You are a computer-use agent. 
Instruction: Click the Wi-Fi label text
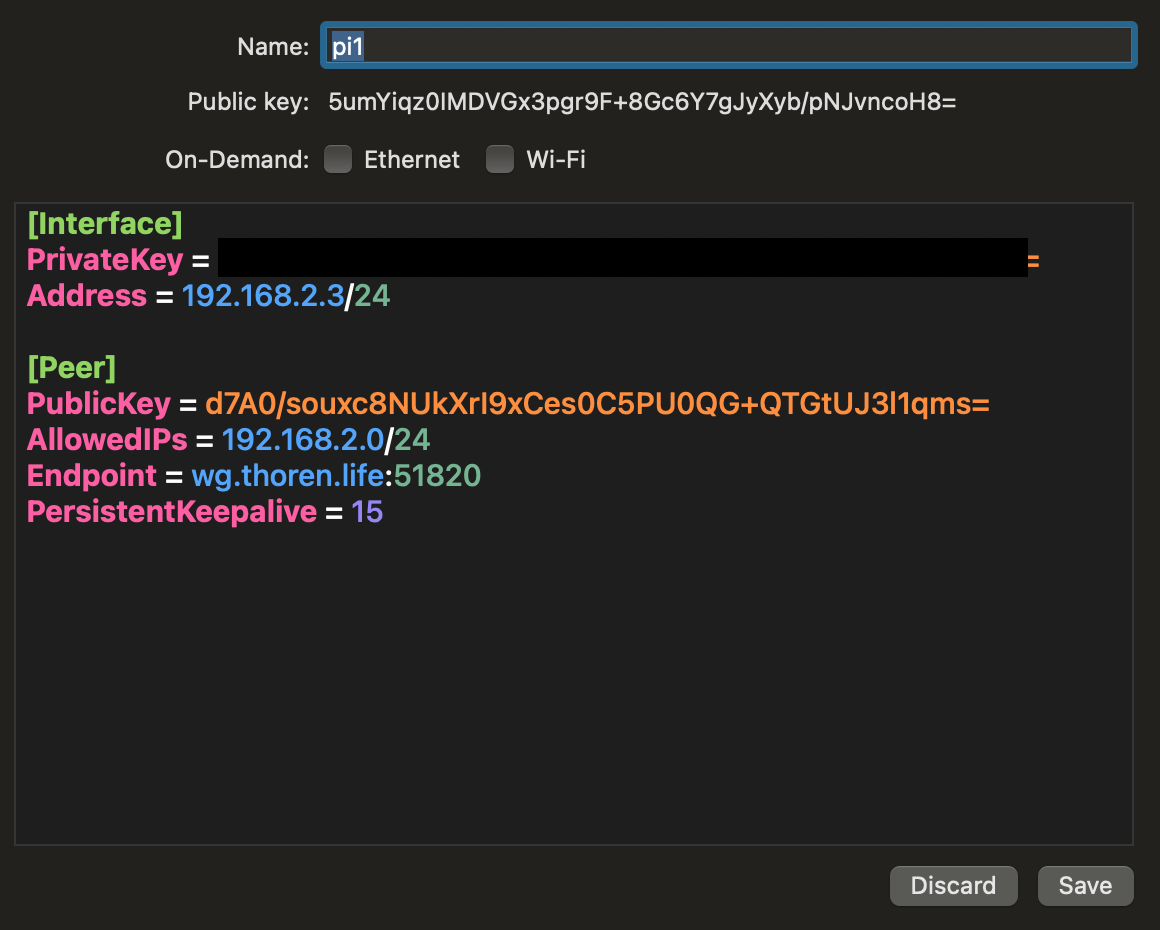click(x=556, y=160)
